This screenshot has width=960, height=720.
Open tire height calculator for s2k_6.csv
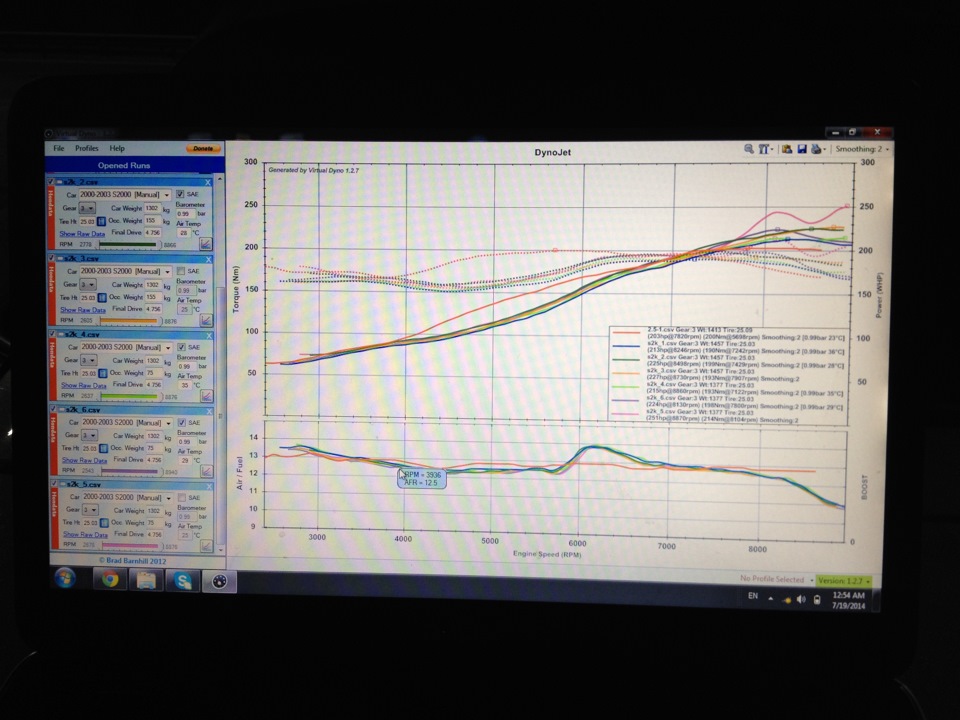[104, 448]
